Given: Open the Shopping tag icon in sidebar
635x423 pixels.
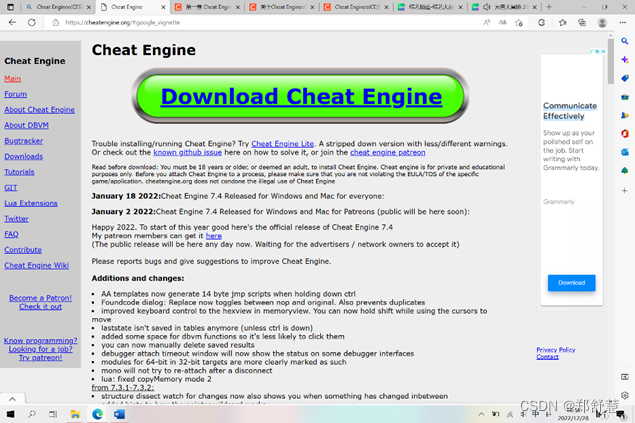Looking at the screenshot, I should [x=624, y=78].
